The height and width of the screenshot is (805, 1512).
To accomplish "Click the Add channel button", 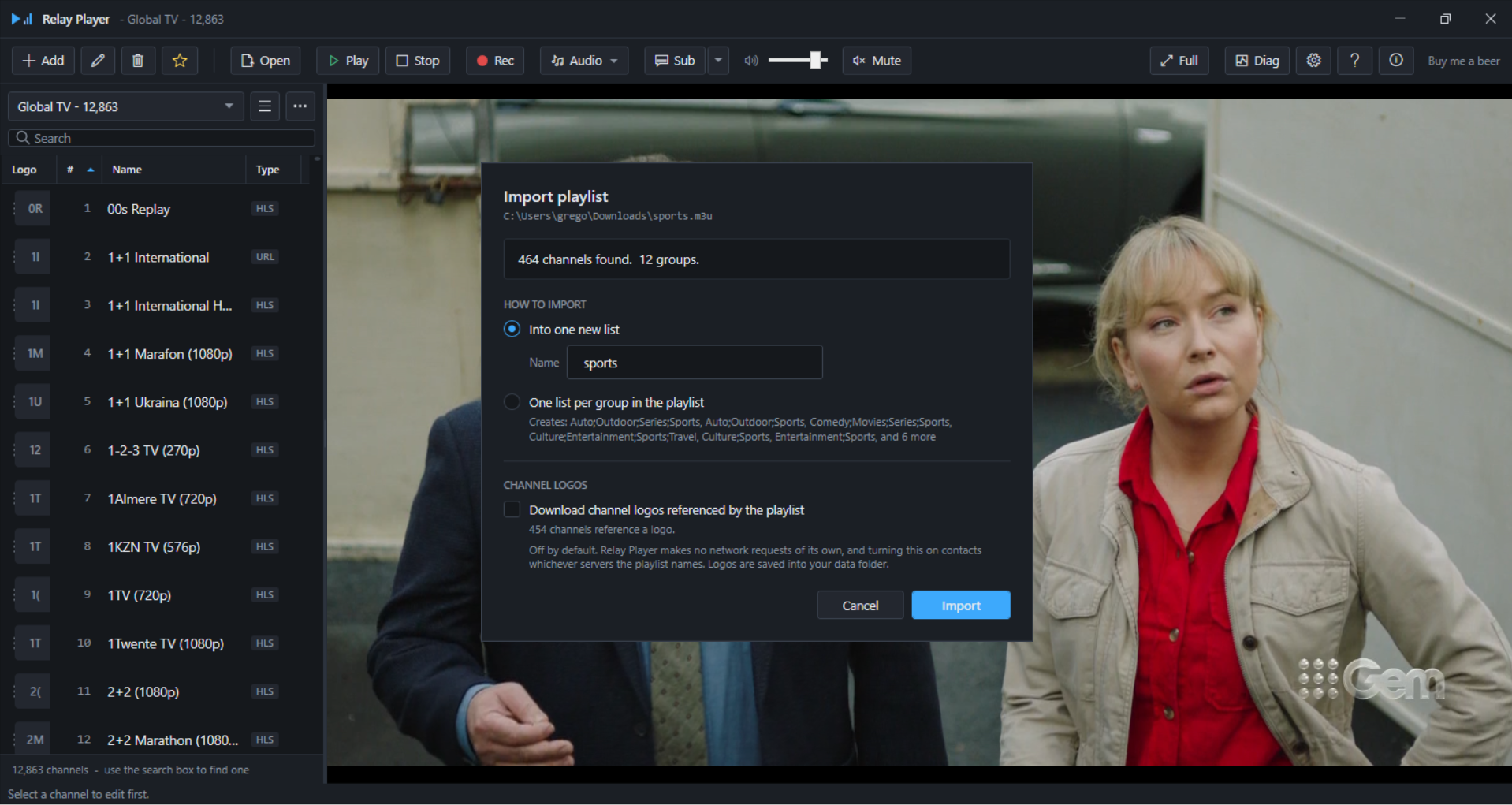I will pos(43,61).
